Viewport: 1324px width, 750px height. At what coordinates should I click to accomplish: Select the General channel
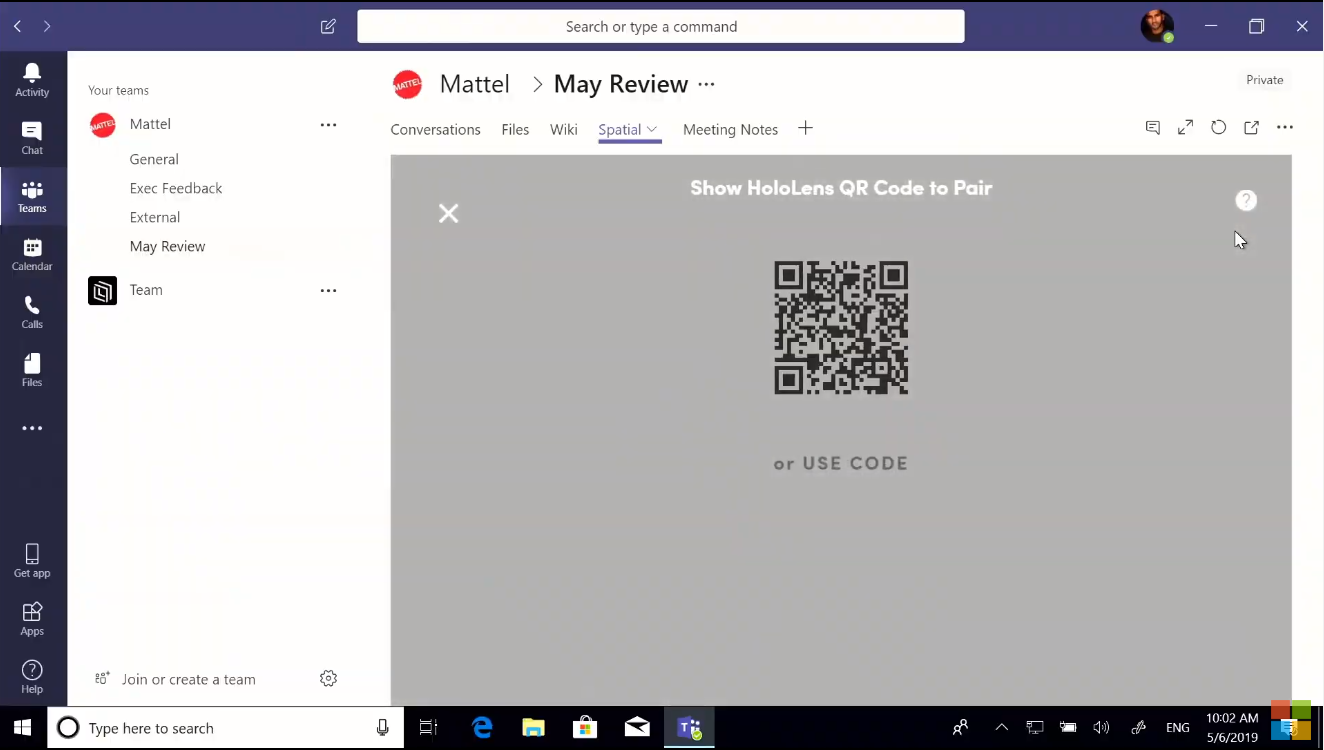154,159
